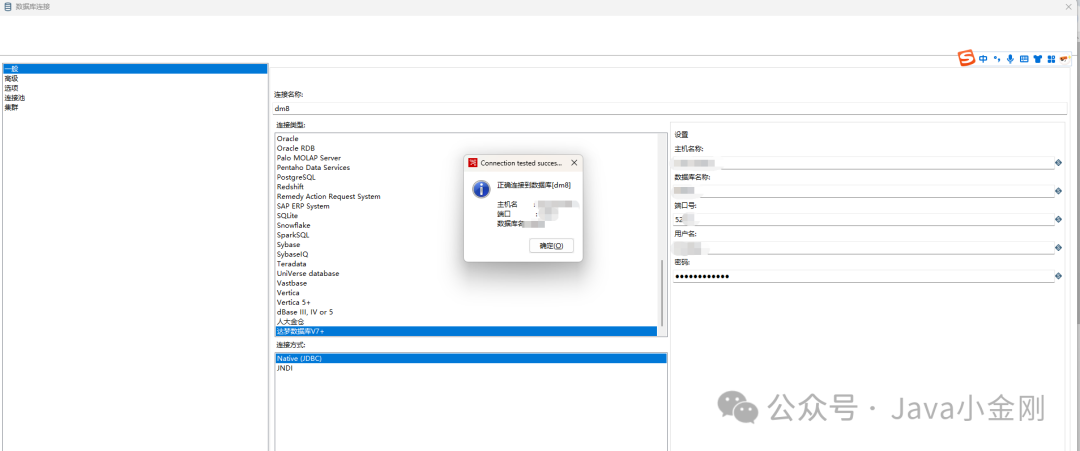Select 高级 in the left list
This screenshot has width=1080, height=451.
coord(11,78)
